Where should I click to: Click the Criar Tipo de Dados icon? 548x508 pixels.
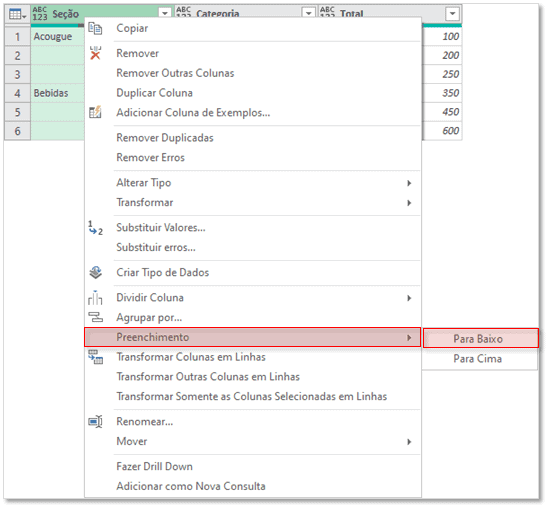point(95,273)
